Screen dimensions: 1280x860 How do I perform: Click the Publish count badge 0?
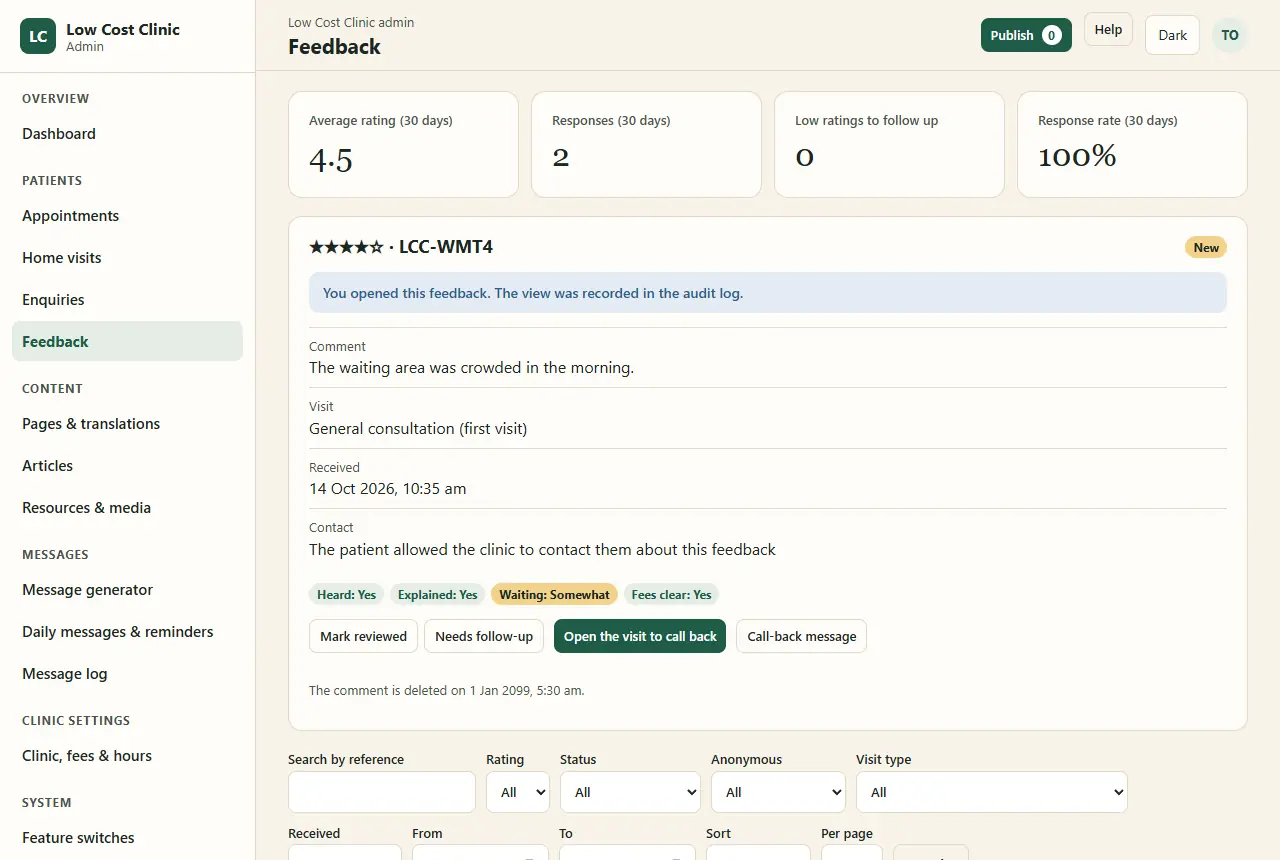[x=1051, y=35]
